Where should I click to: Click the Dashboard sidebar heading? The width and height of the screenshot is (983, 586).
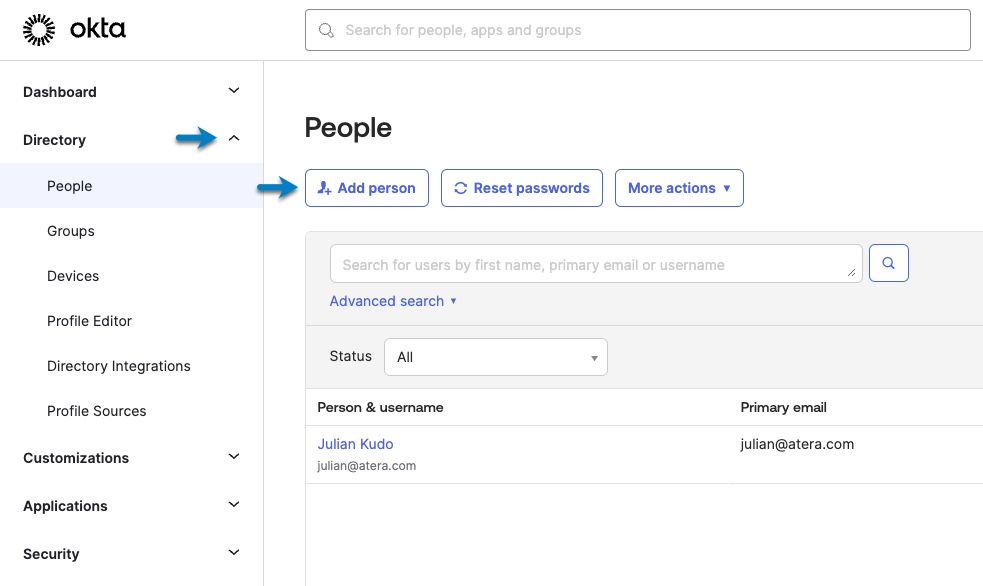tap(60, 92)
